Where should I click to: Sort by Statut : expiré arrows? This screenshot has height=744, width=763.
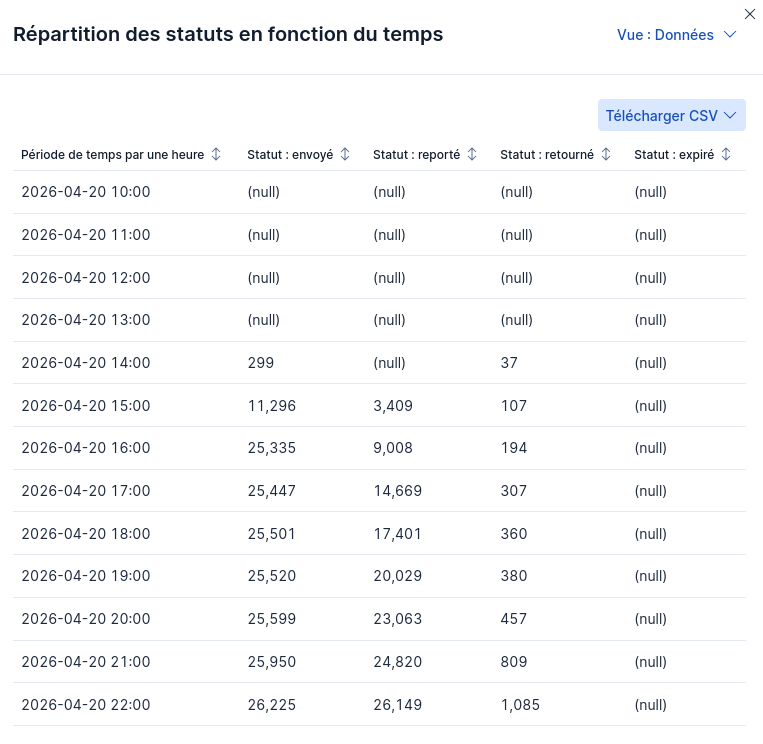tap(726, 155)
